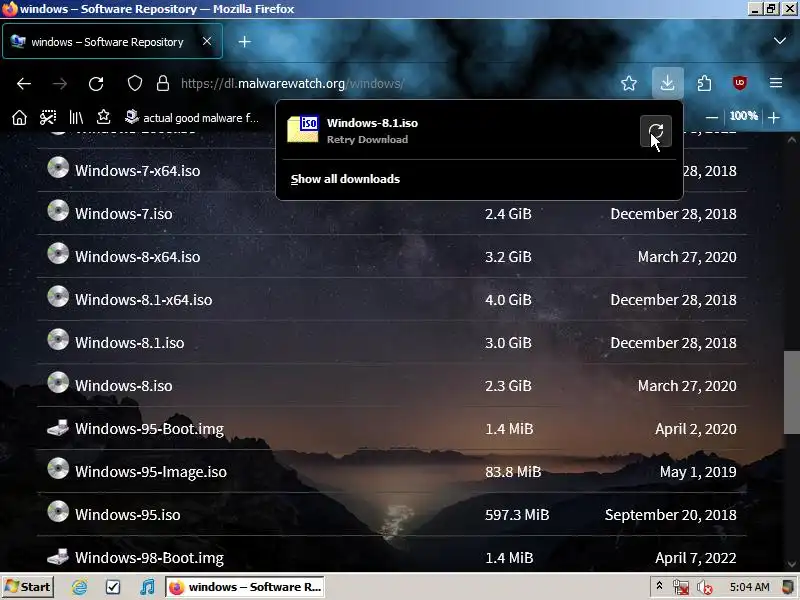Screen dimensions: 800x600
Task: Click the page scrollbar thumb
Action: pyautogui.click(x=791, y=392)
